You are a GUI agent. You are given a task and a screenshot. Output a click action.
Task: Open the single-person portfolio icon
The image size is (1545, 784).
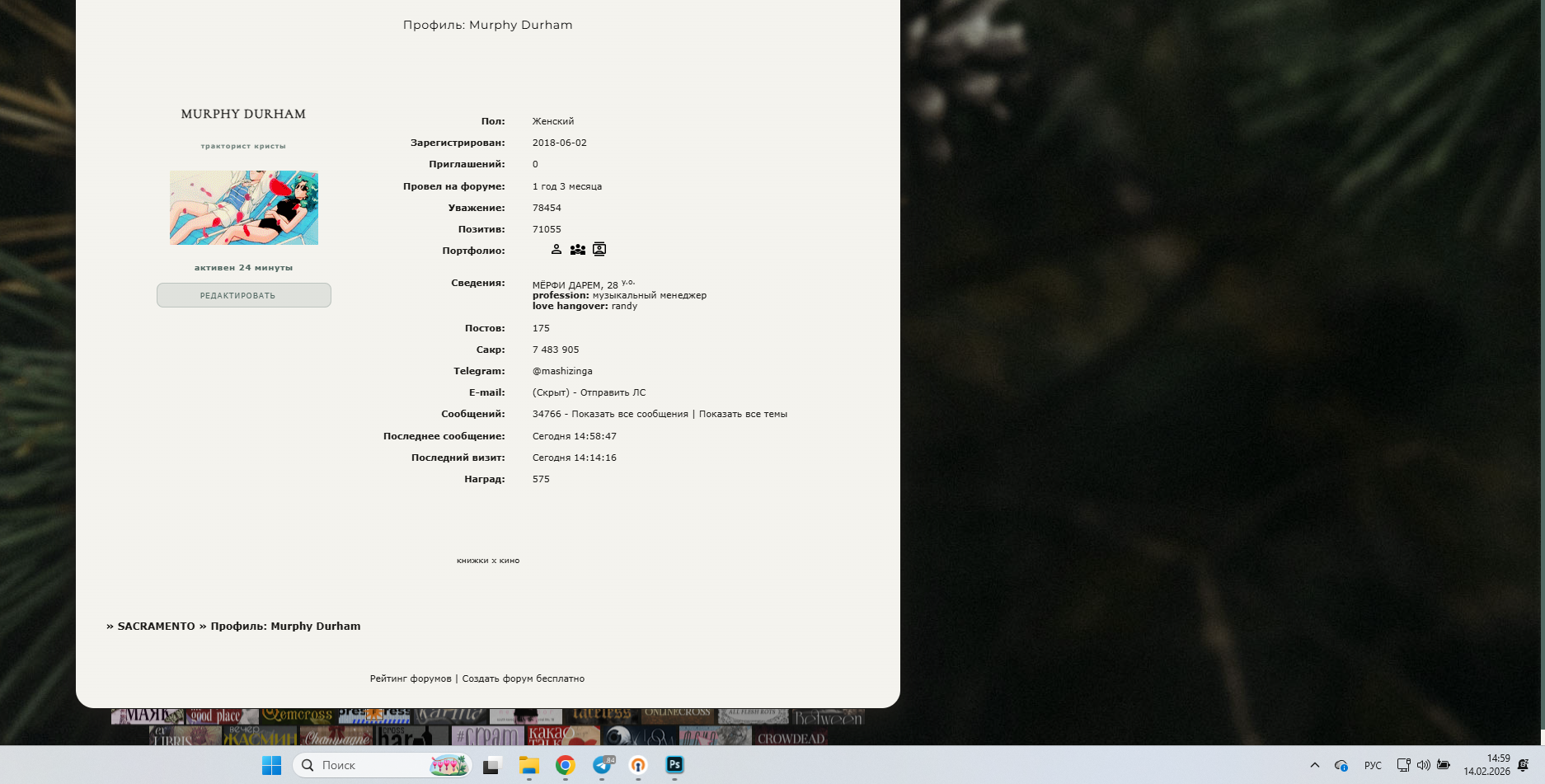click(x=556, y=249)
